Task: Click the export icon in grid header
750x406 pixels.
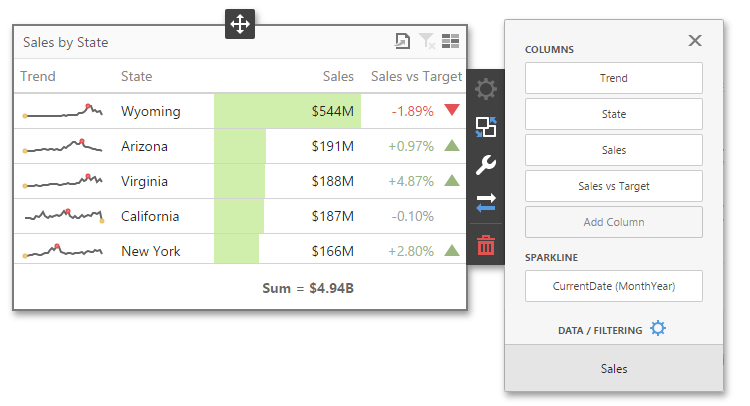Action: pyautogui.click(x=402, y=41)
